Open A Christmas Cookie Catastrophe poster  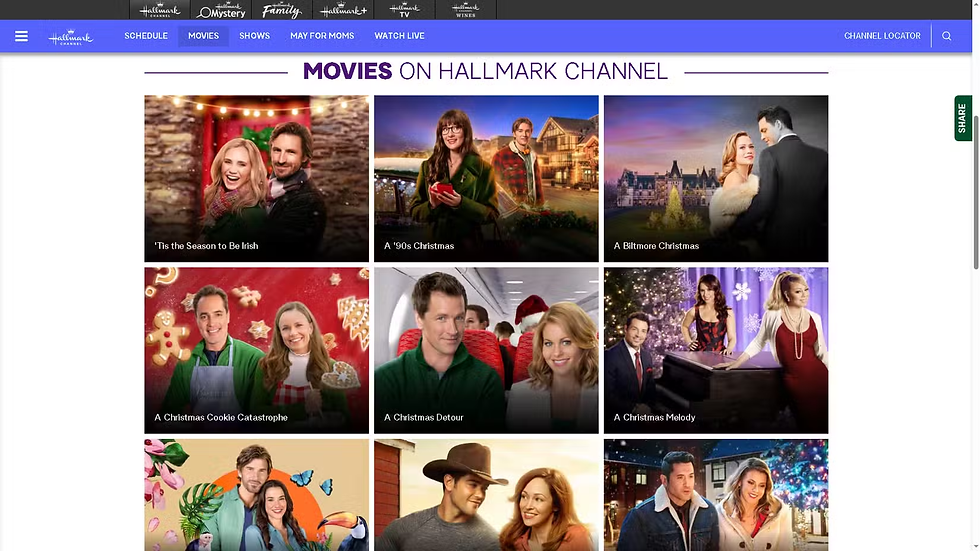coord(256,350)
